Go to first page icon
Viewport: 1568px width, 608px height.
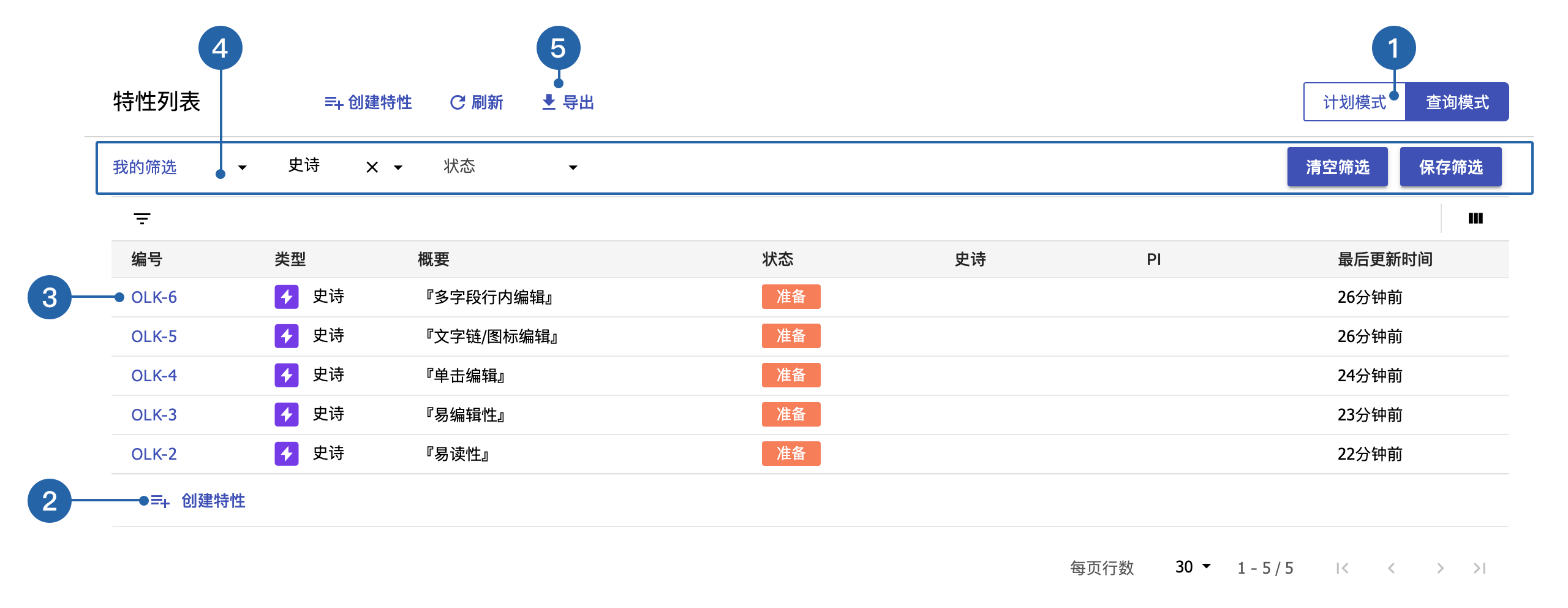click(1342, 568)
